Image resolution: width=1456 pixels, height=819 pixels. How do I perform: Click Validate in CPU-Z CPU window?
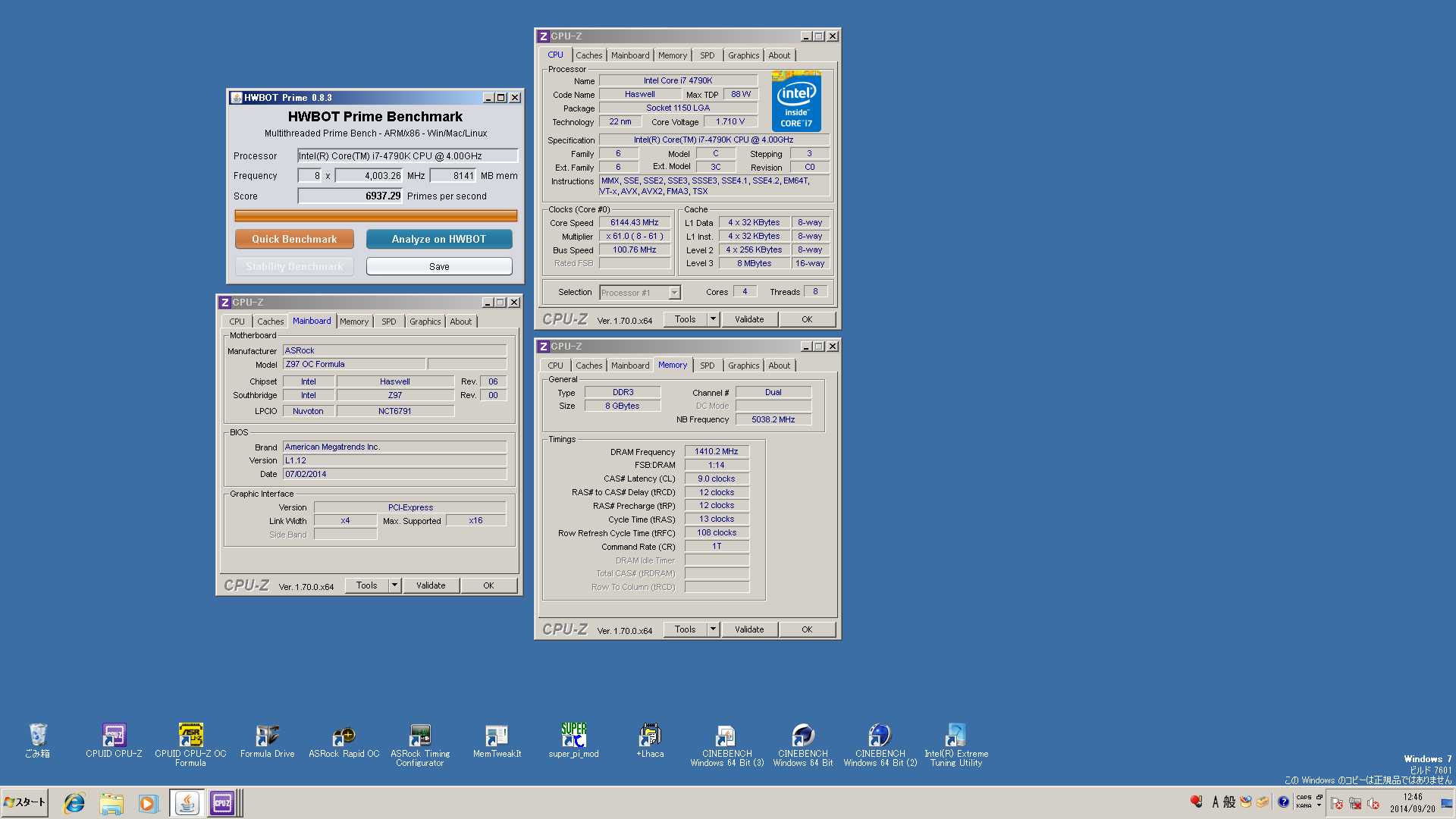pyautogui.click(x=749, y=319)
